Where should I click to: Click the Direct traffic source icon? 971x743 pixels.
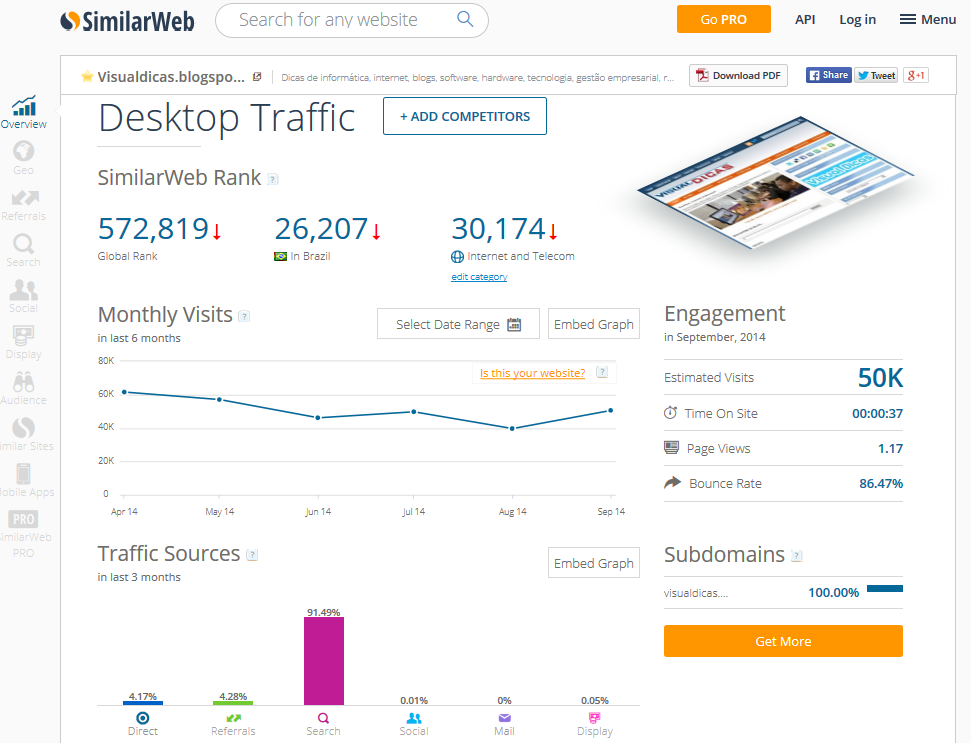pos(142,718)
